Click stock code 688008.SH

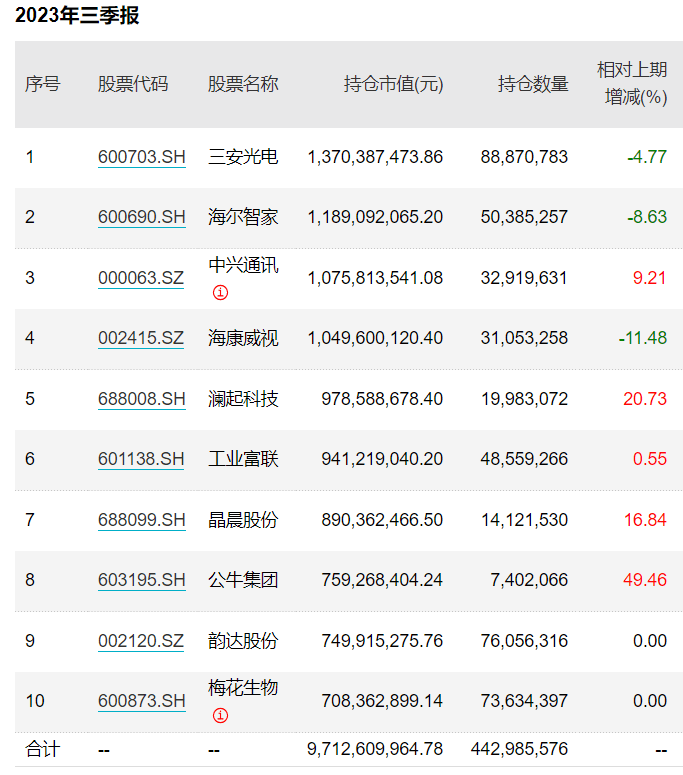pyautogui.click(x=141, y=399)
